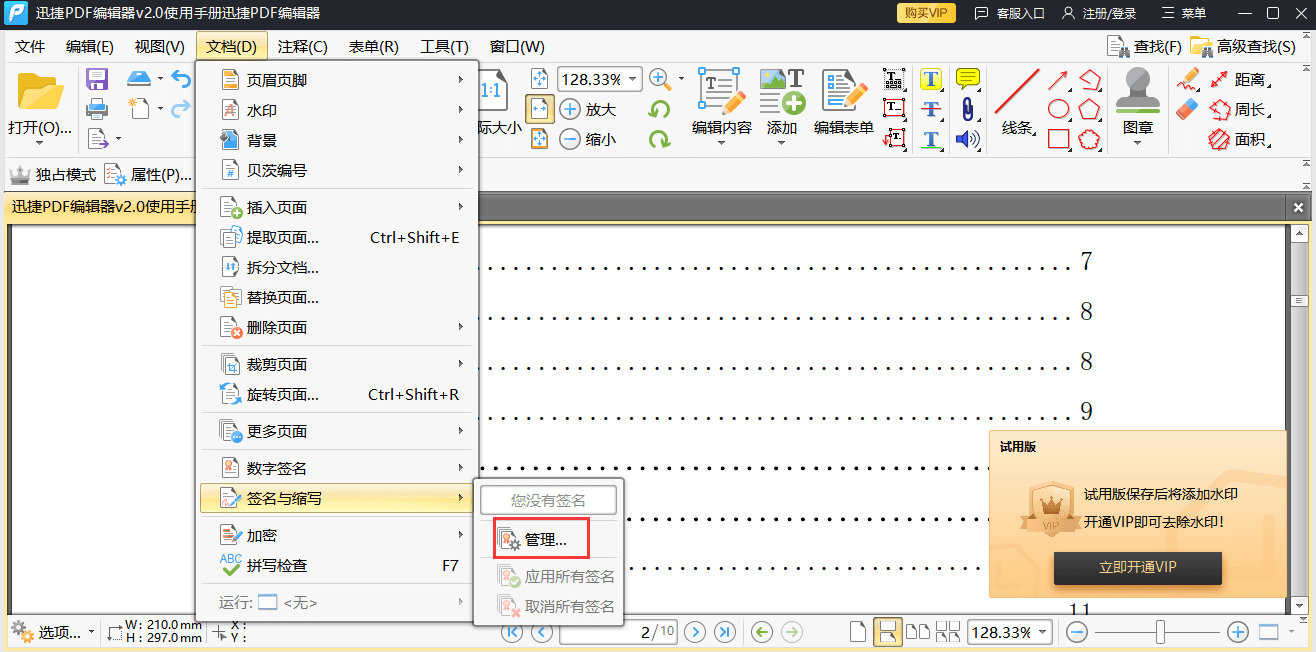Open 客服入口 customer service link

pos(1009,13)
